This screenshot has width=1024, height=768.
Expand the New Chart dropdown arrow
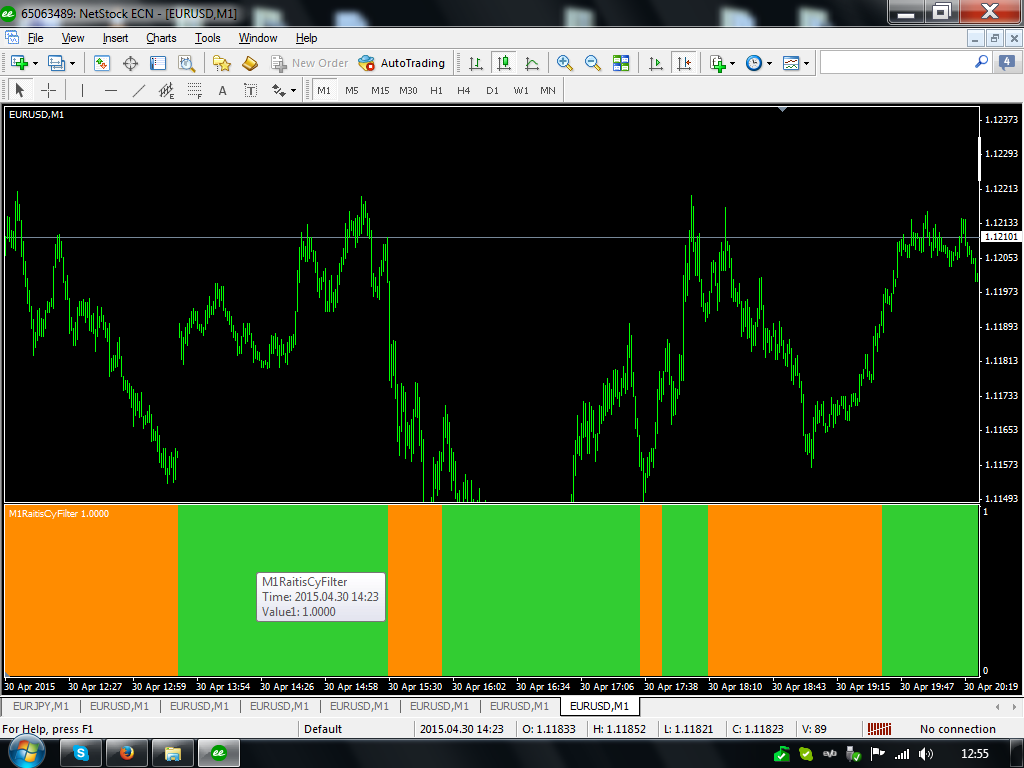pyautogui.click(x=35, y=63)
